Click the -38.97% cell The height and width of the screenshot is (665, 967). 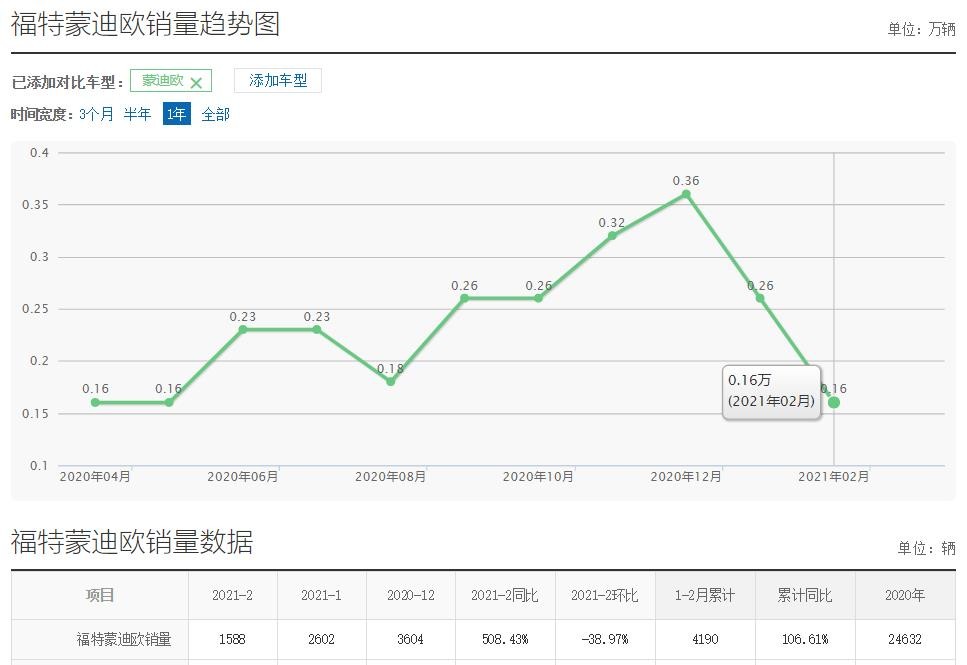click(605, 639)
